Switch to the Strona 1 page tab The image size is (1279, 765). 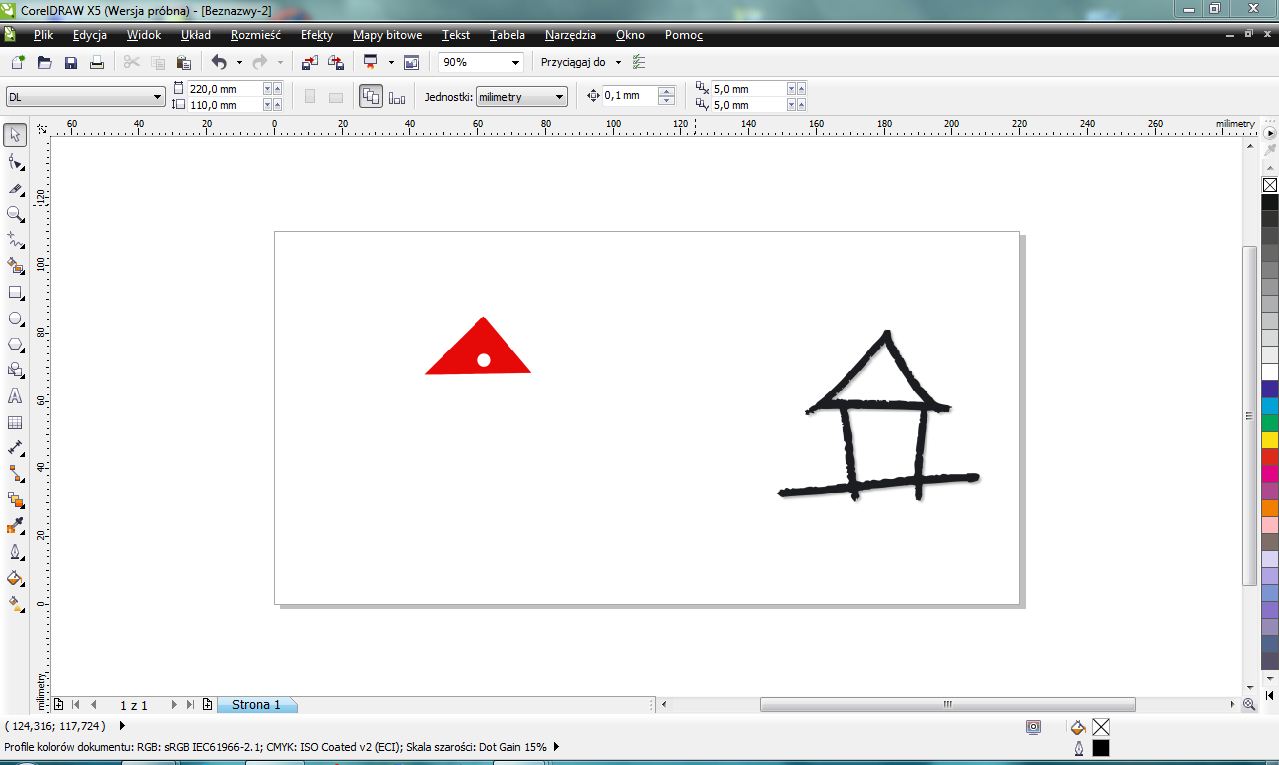coord(256,705)
